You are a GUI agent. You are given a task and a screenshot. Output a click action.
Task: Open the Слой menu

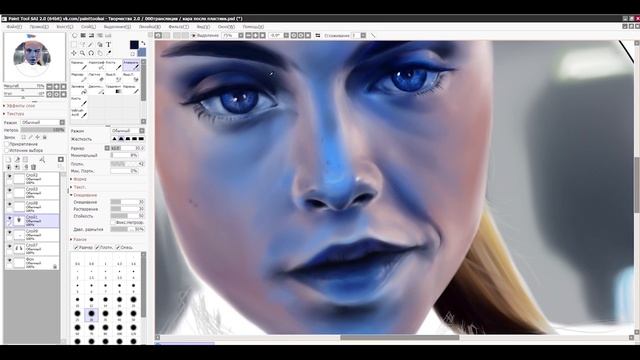88,27
